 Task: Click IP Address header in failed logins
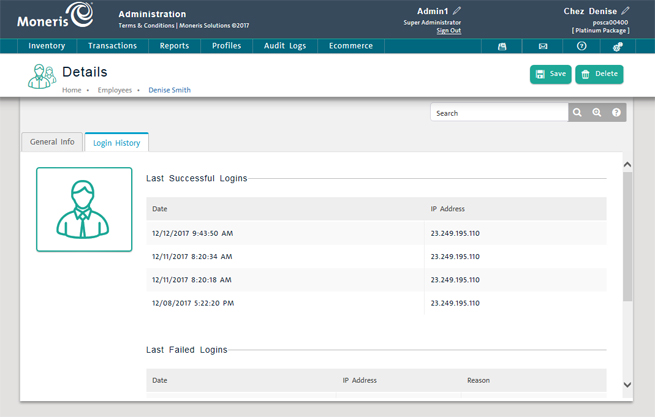pos(360,380)
